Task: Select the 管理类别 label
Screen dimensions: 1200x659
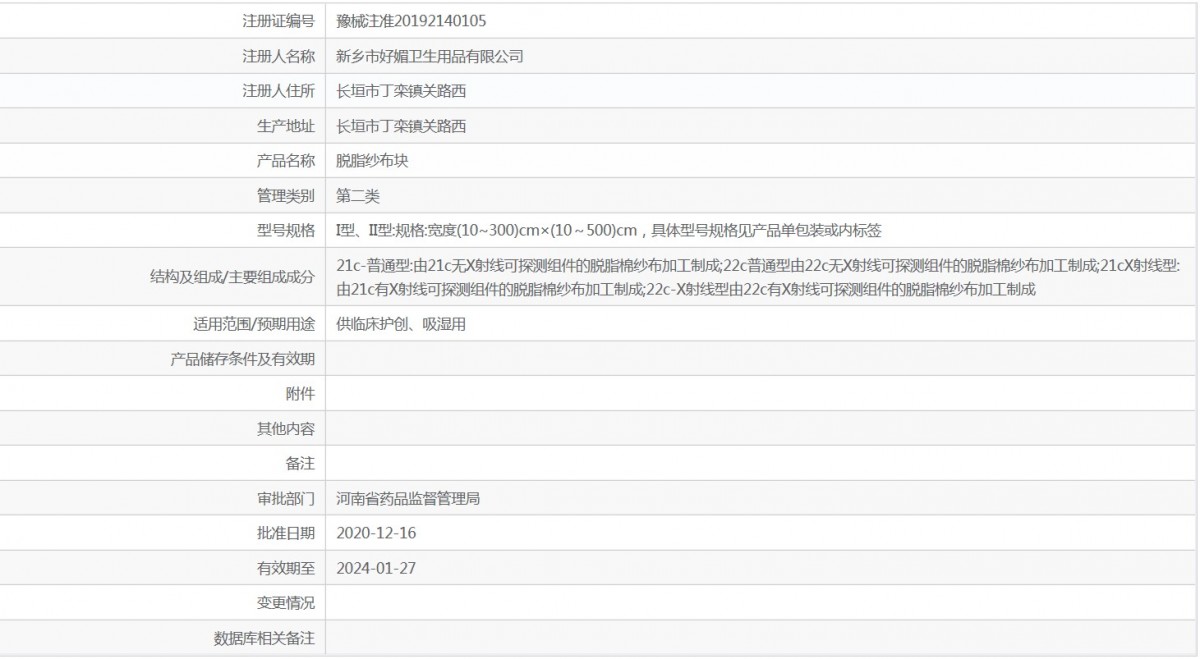Action: 286,196
